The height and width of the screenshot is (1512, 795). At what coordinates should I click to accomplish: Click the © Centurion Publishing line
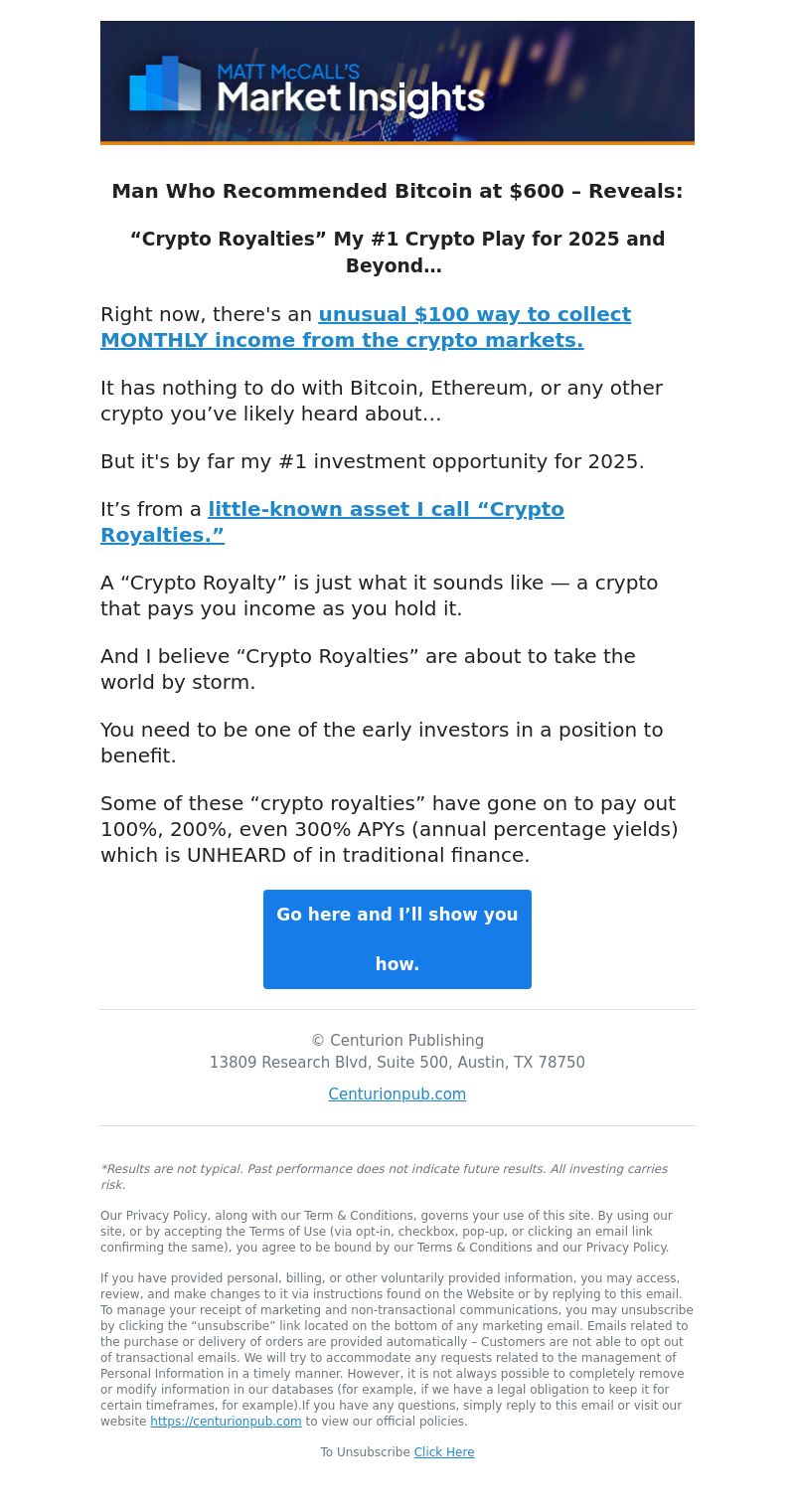[397, 1041]
